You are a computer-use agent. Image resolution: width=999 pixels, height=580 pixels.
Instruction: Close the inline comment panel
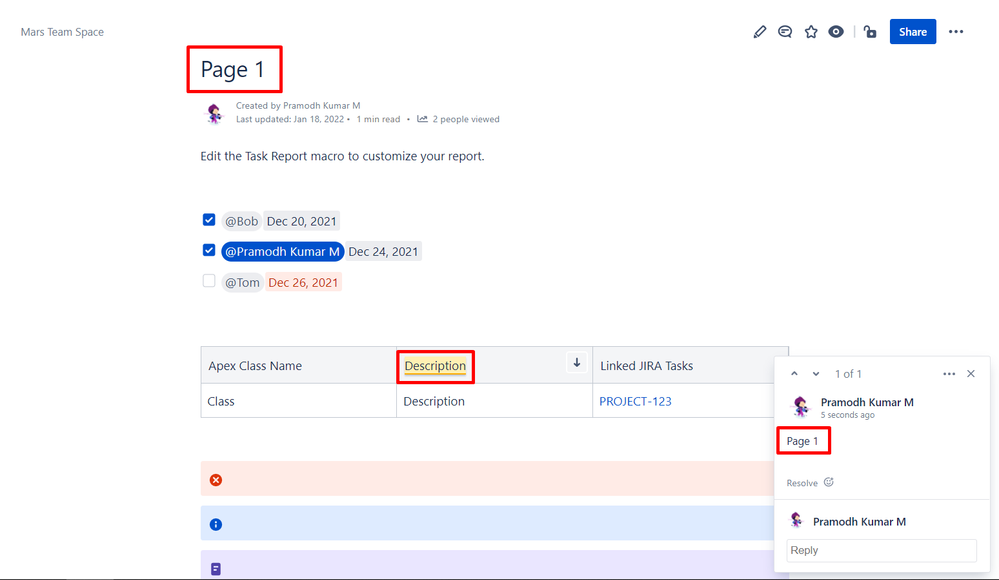click(x=971, y=373)
